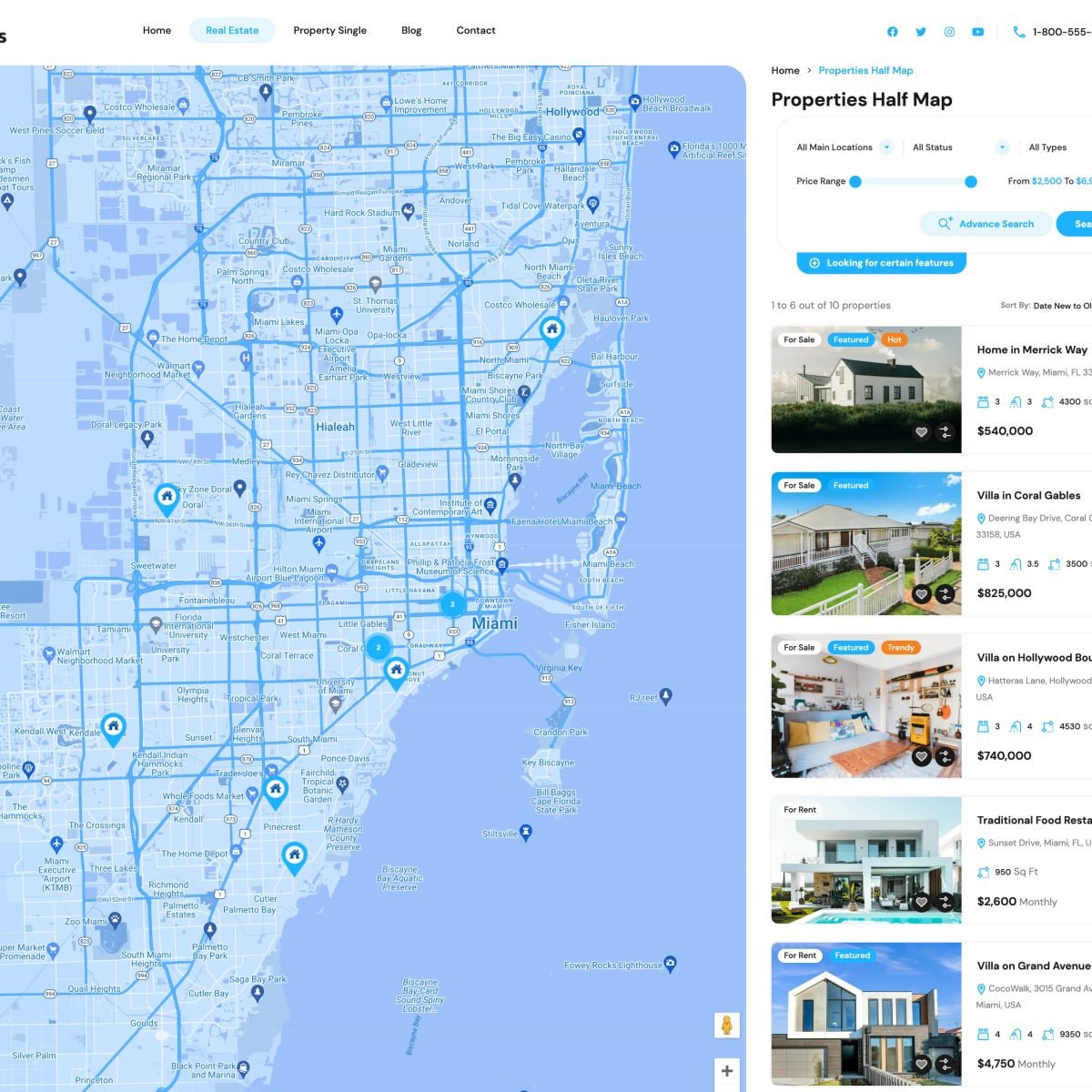
Task: Open the Traditional Food restaurant listing thumbnail
Action: pos(865,860)
